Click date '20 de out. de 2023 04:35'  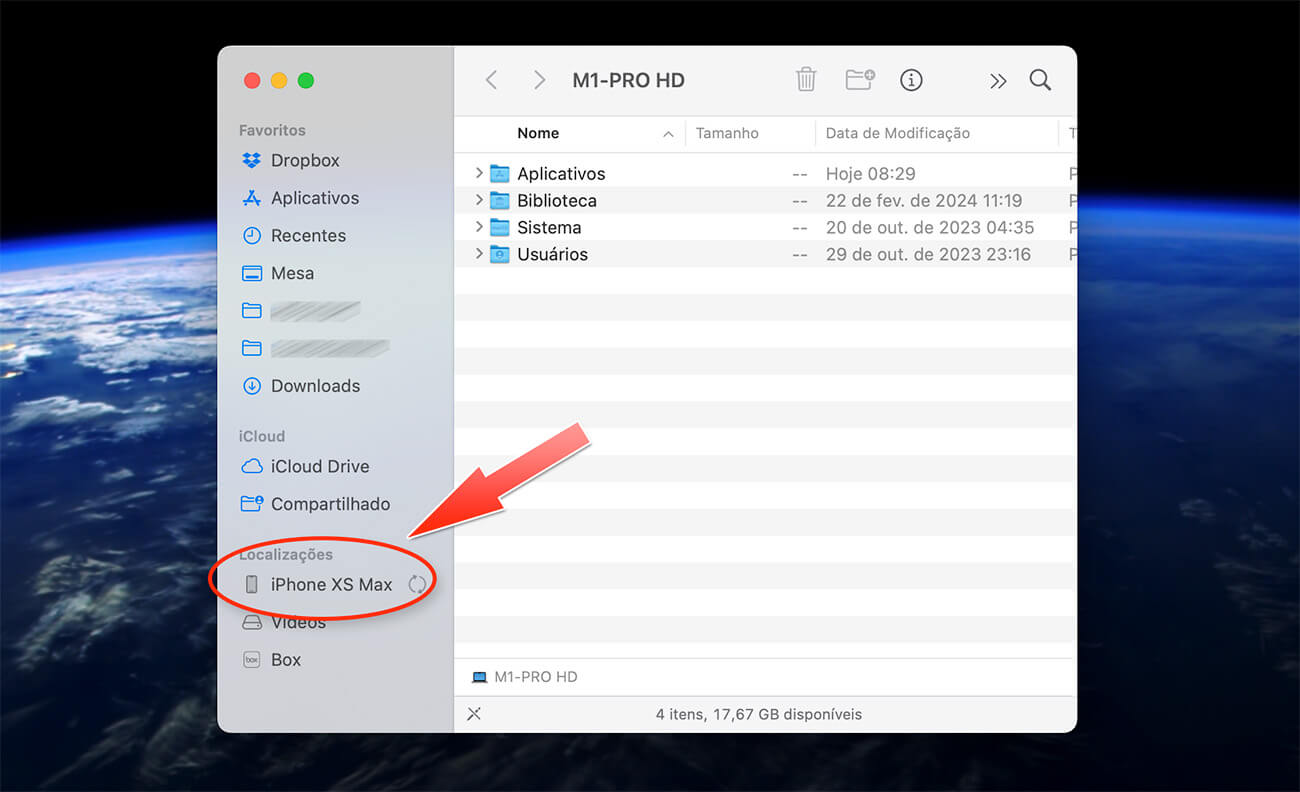coord(930,228)
